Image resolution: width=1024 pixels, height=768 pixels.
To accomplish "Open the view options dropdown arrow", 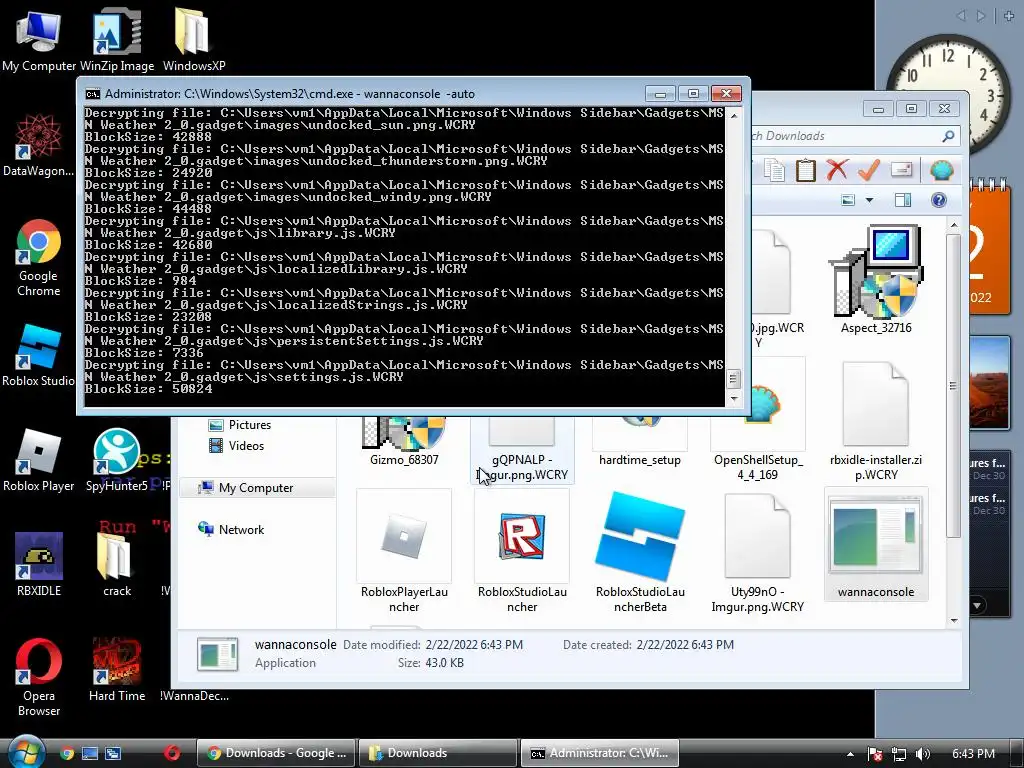I will [869, 200].
